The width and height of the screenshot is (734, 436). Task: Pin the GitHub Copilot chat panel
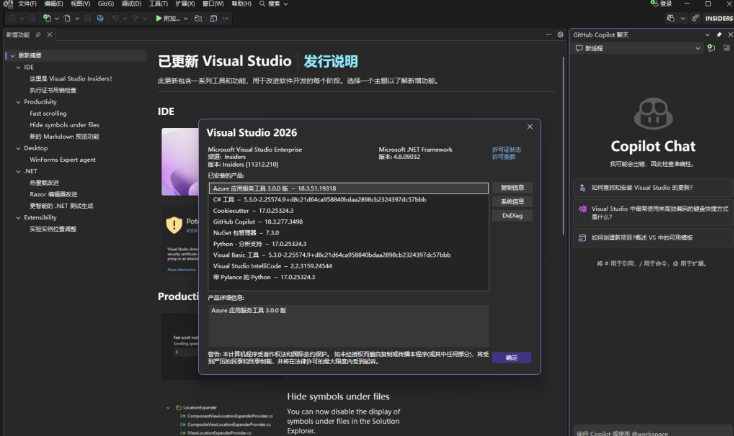pos(719,35)
